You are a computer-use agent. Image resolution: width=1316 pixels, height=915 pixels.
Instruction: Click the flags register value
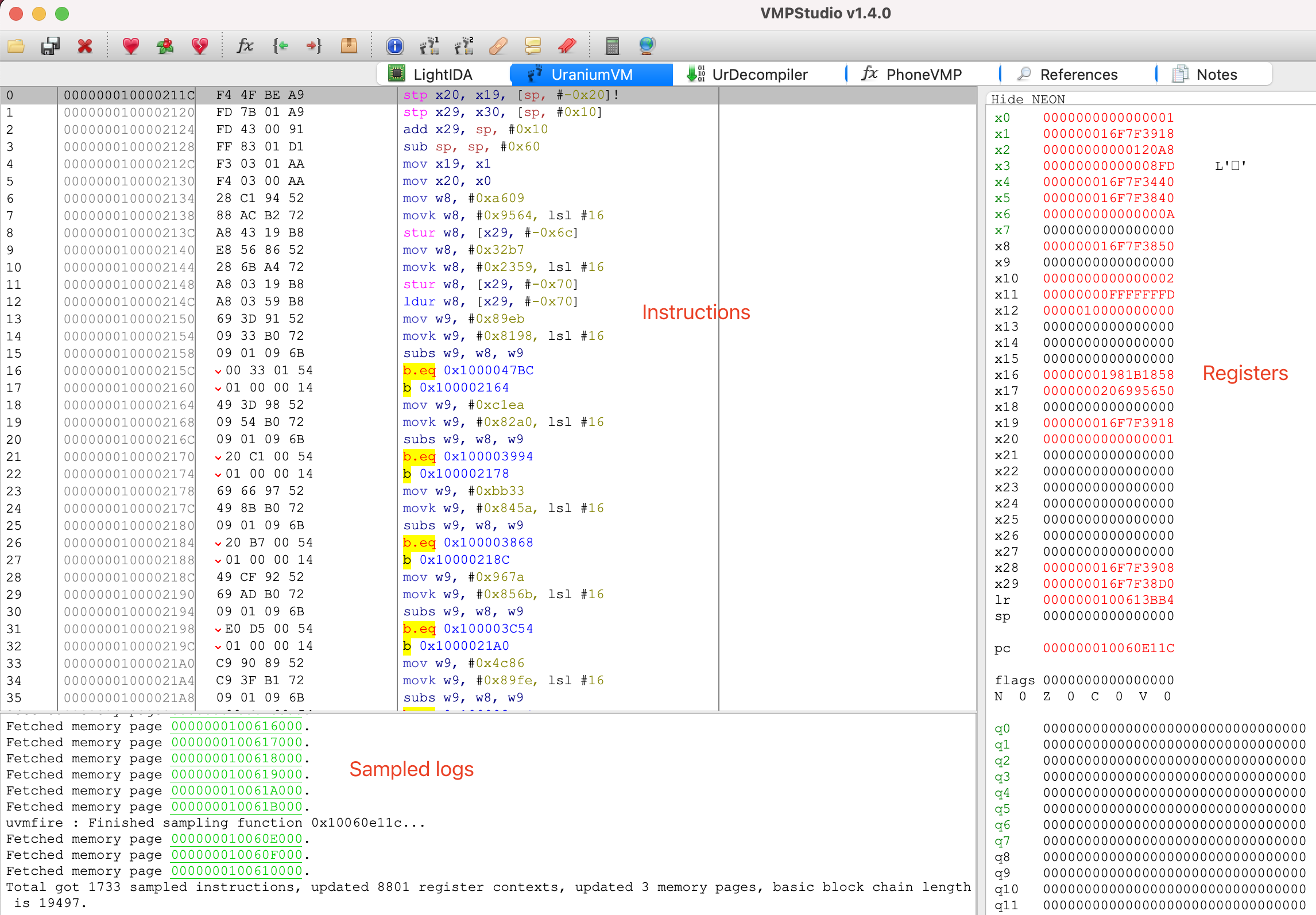1109,680
